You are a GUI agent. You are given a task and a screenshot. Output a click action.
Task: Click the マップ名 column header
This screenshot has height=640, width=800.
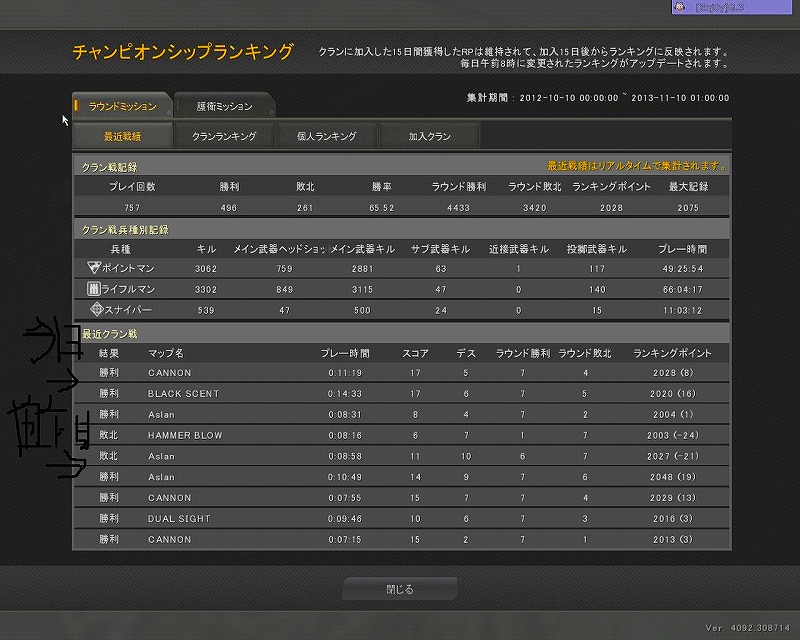[166, 353]
